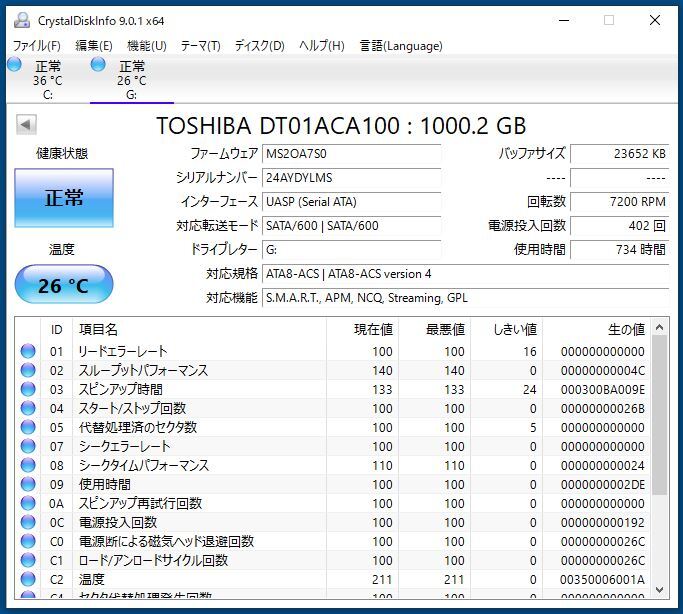Viewport: 683px width, 614px height.
Task: Click status icon for 代替処理済のセクタ数 row
Action: click(x=28, y=427)
